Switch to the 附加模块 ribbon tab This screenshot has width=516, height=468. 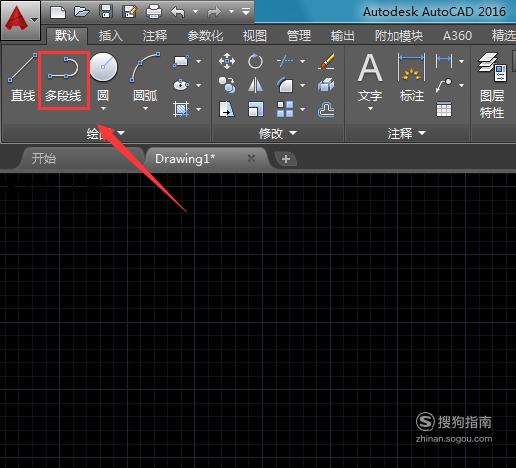(x=399, y=36)
